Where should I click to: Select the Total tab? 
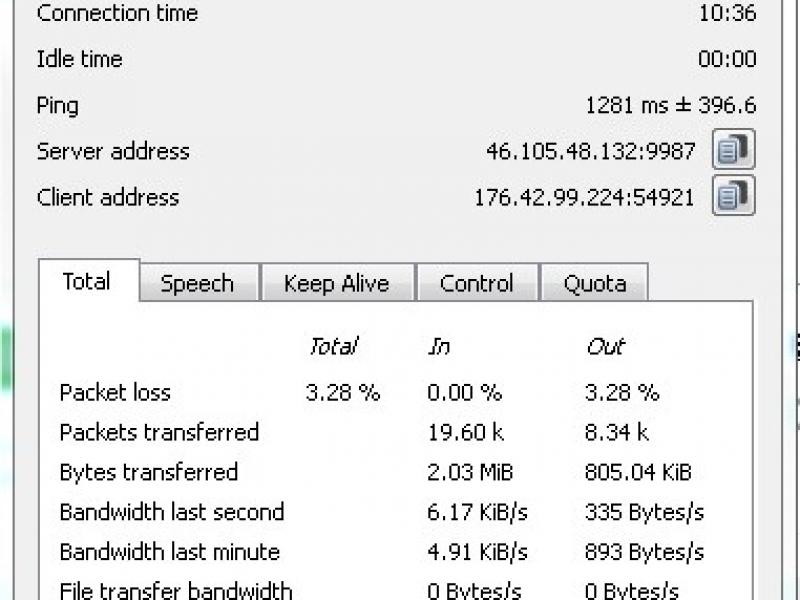[x=87, y=281]
